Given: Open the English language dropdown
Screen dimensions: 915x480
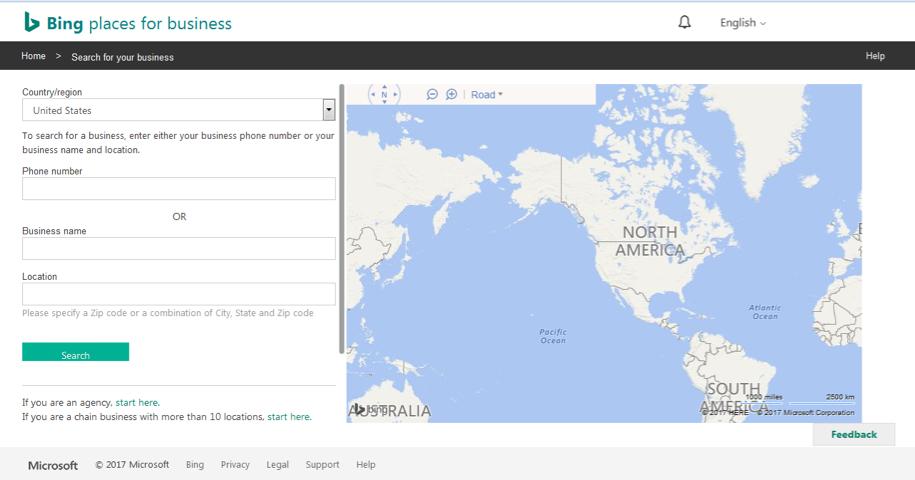Looking at the screenshot, I should point(743,23).
